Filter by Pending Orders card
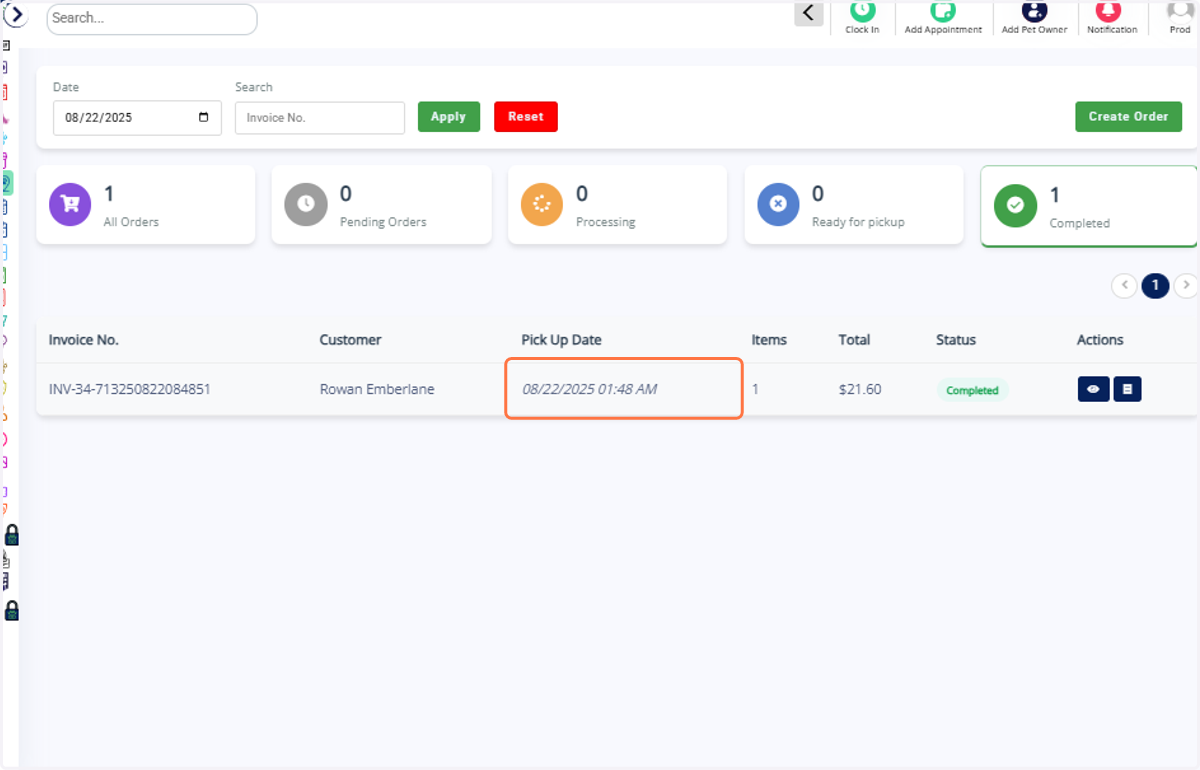 (x=381, y=205)
